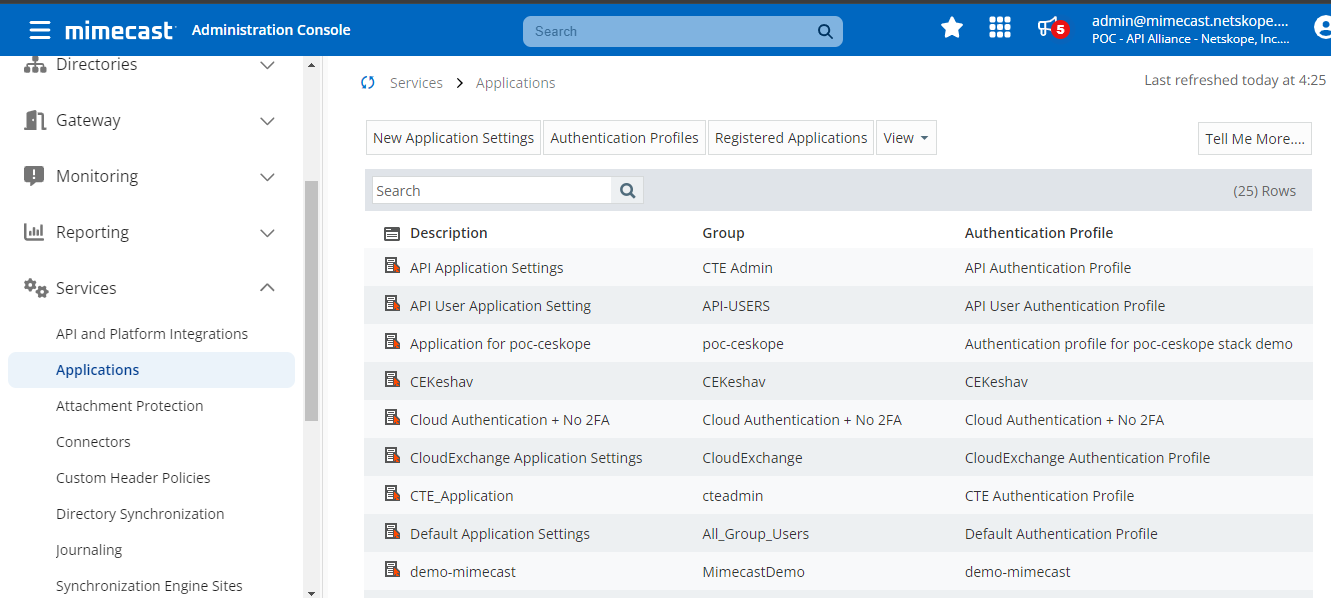
Task: Click the magnifier icon in table search
Action: 628,191
